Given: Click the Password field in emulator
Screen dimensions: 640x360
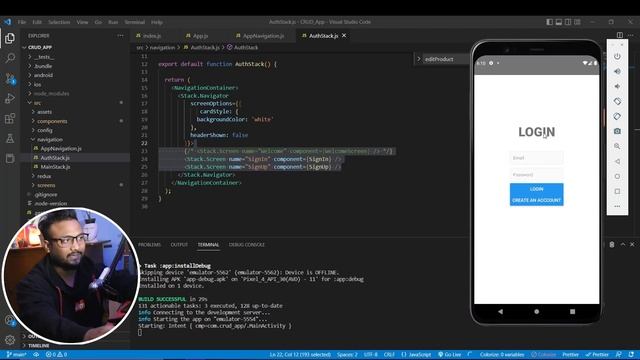Looking at the screenshot, I should pos(536,175).
